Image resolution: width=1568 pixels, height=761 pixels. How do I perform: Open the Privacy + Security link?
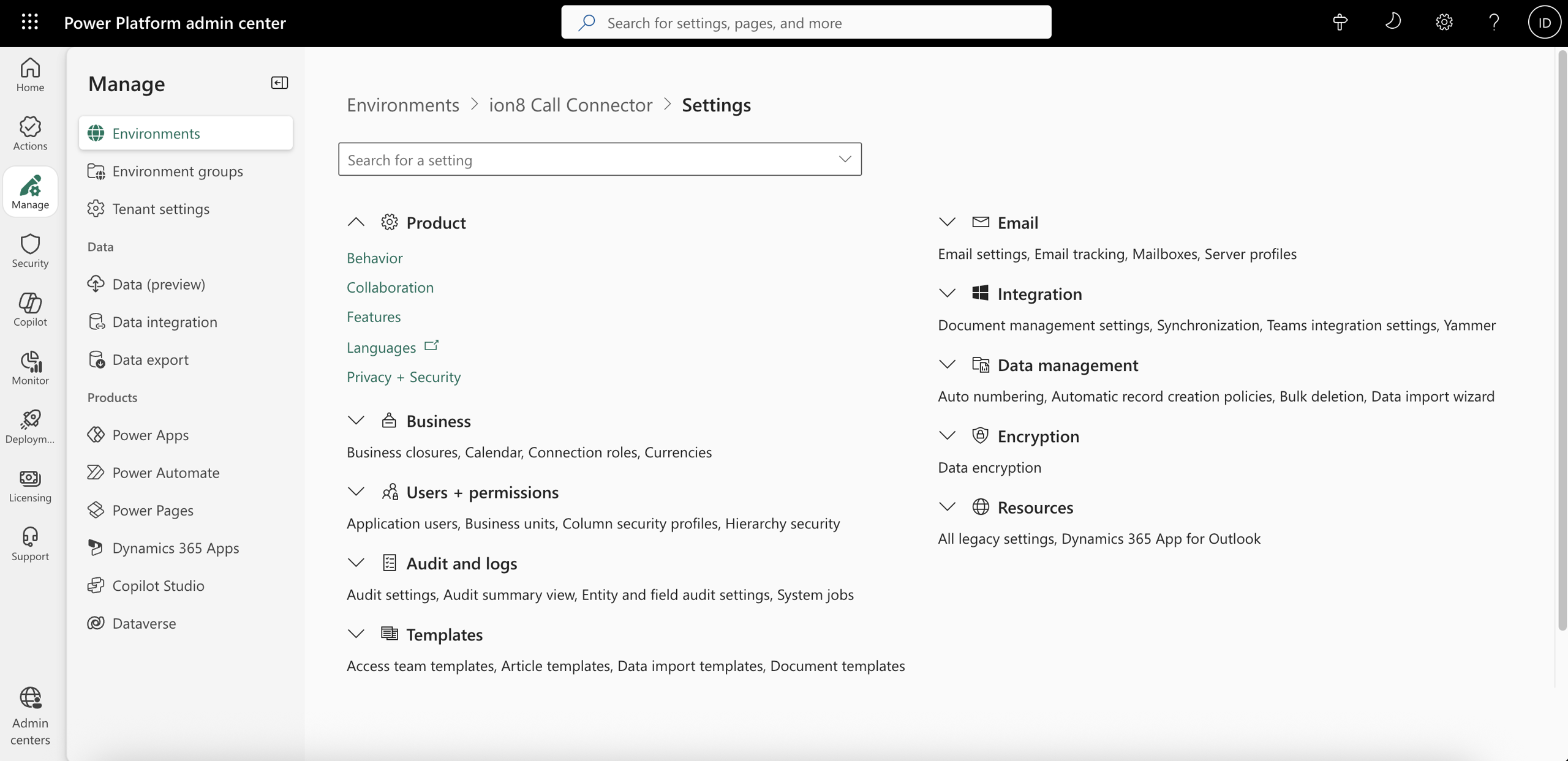click(x=403, y=377)
